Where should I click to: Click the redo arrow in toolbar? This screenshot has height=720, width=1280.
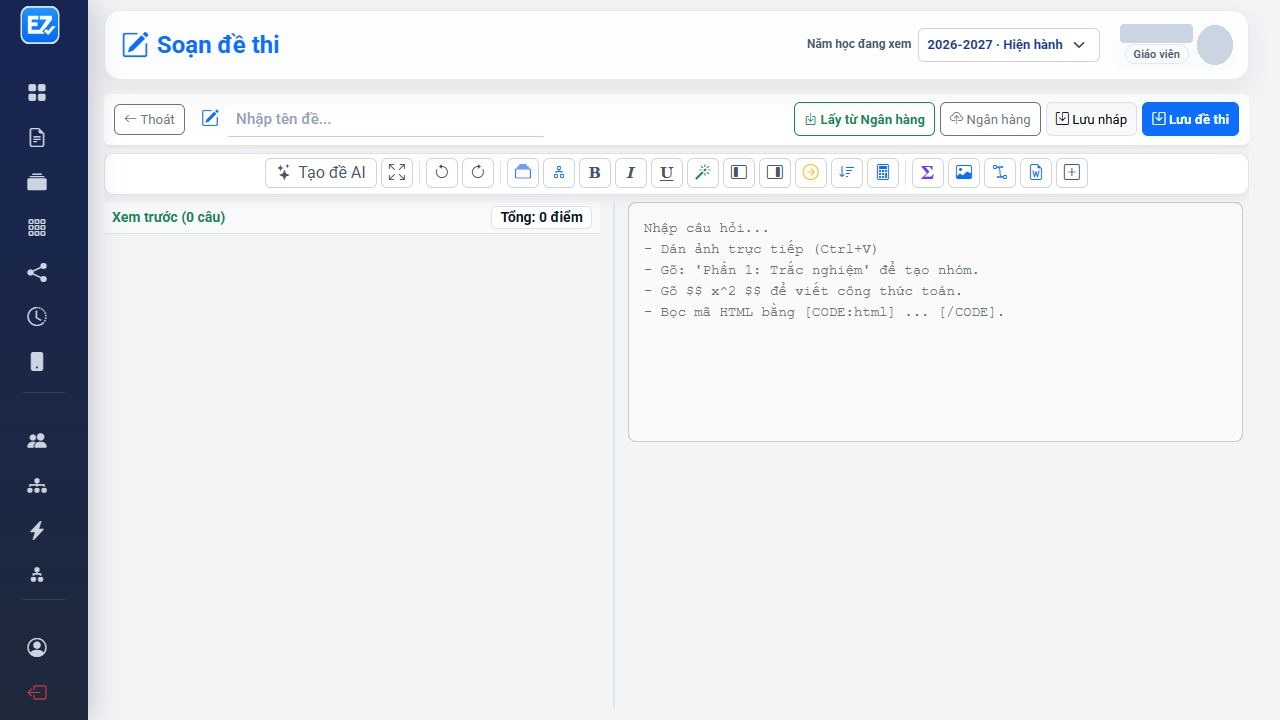click(478, 172)
